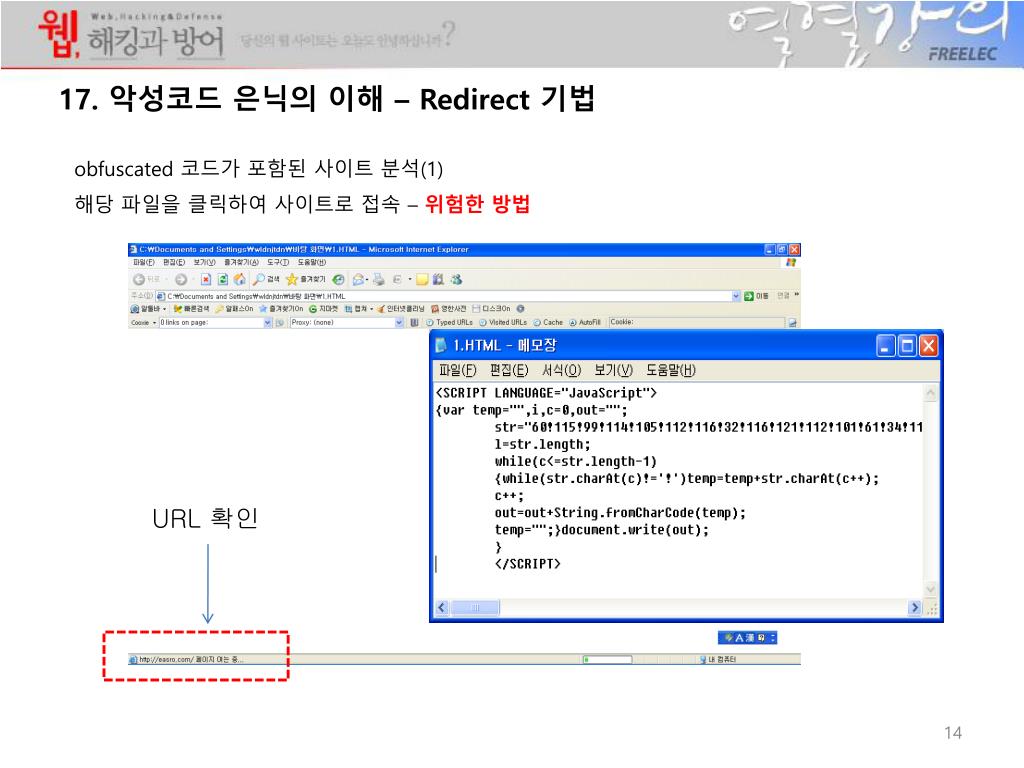This screenshot has height=768, width=1024.
Task: Click the Cookie text field
Action: [697, 322]
